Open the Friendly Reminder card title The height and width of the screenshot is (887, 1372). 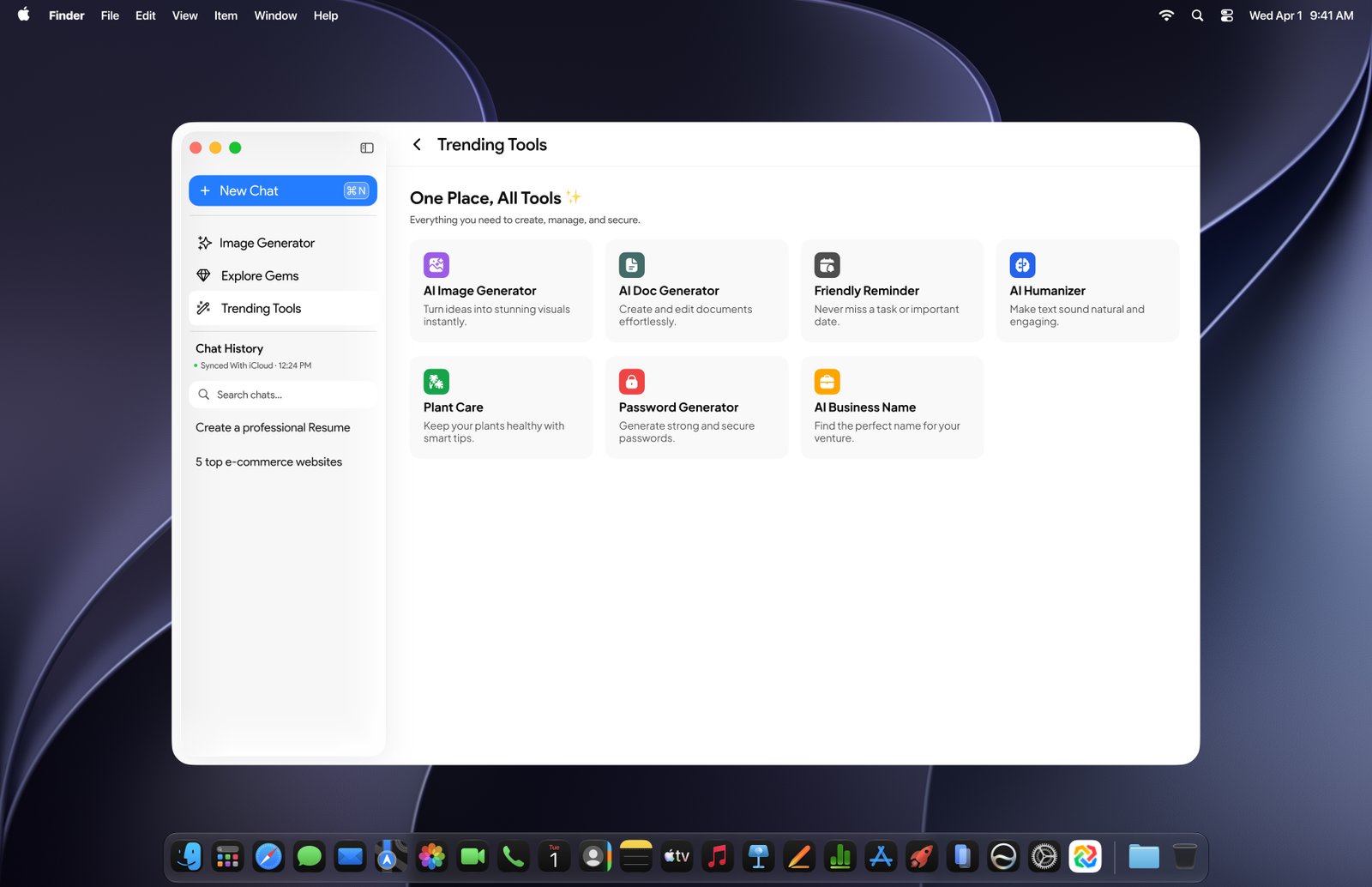[x=867, y=291]
